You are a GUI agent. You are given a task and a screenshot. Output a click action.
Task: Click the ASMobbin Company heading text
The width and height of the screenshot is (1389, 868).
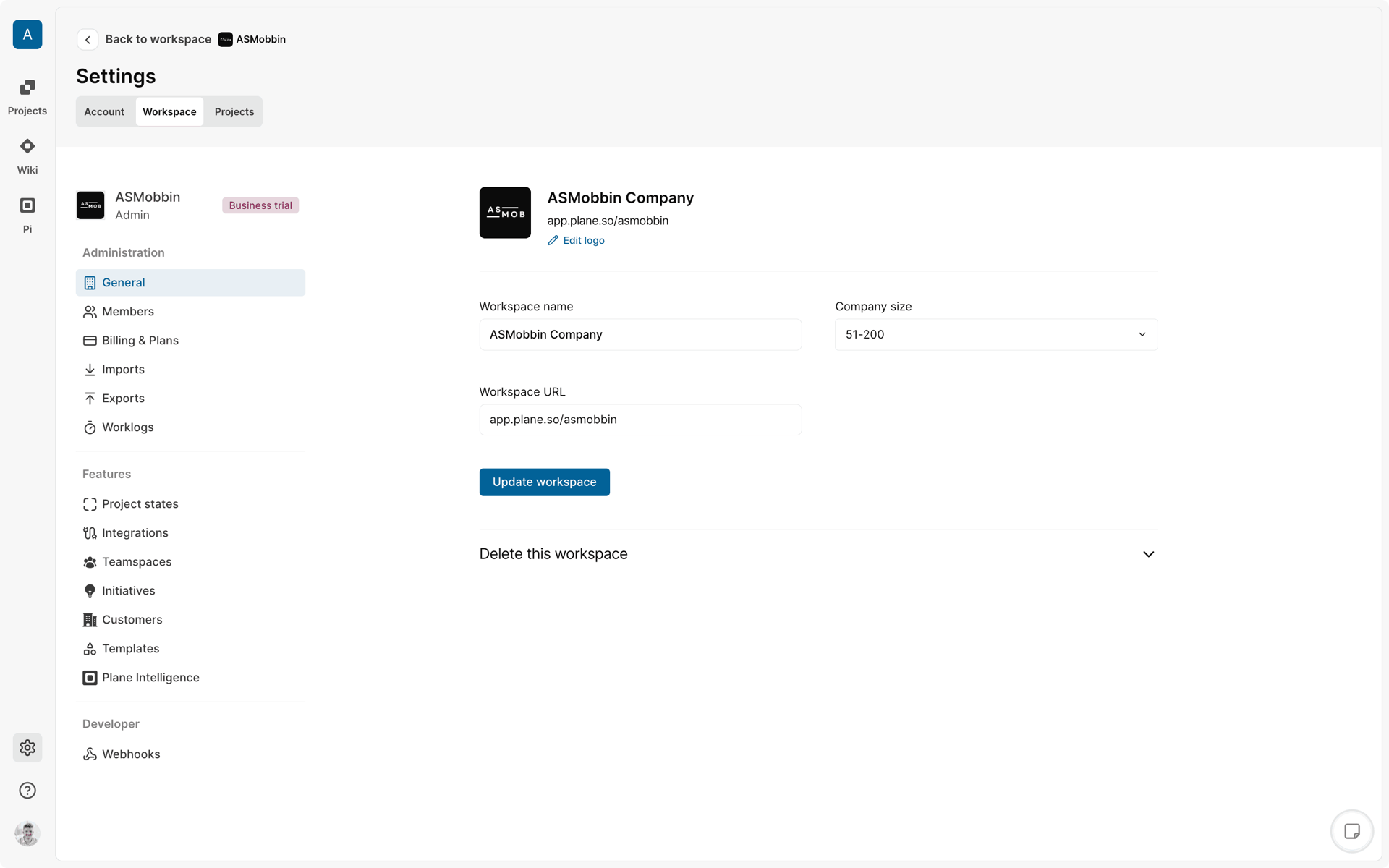pyautogui.click(x=620, y=198)
